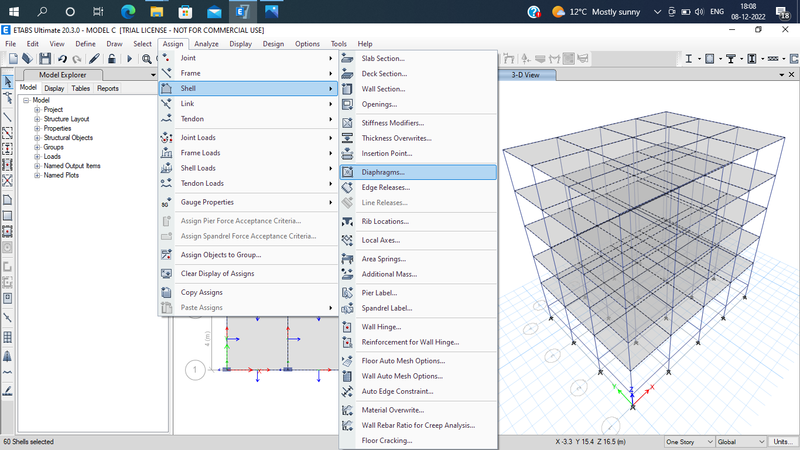Switch to Tables tab in Model Explorer

81,88
